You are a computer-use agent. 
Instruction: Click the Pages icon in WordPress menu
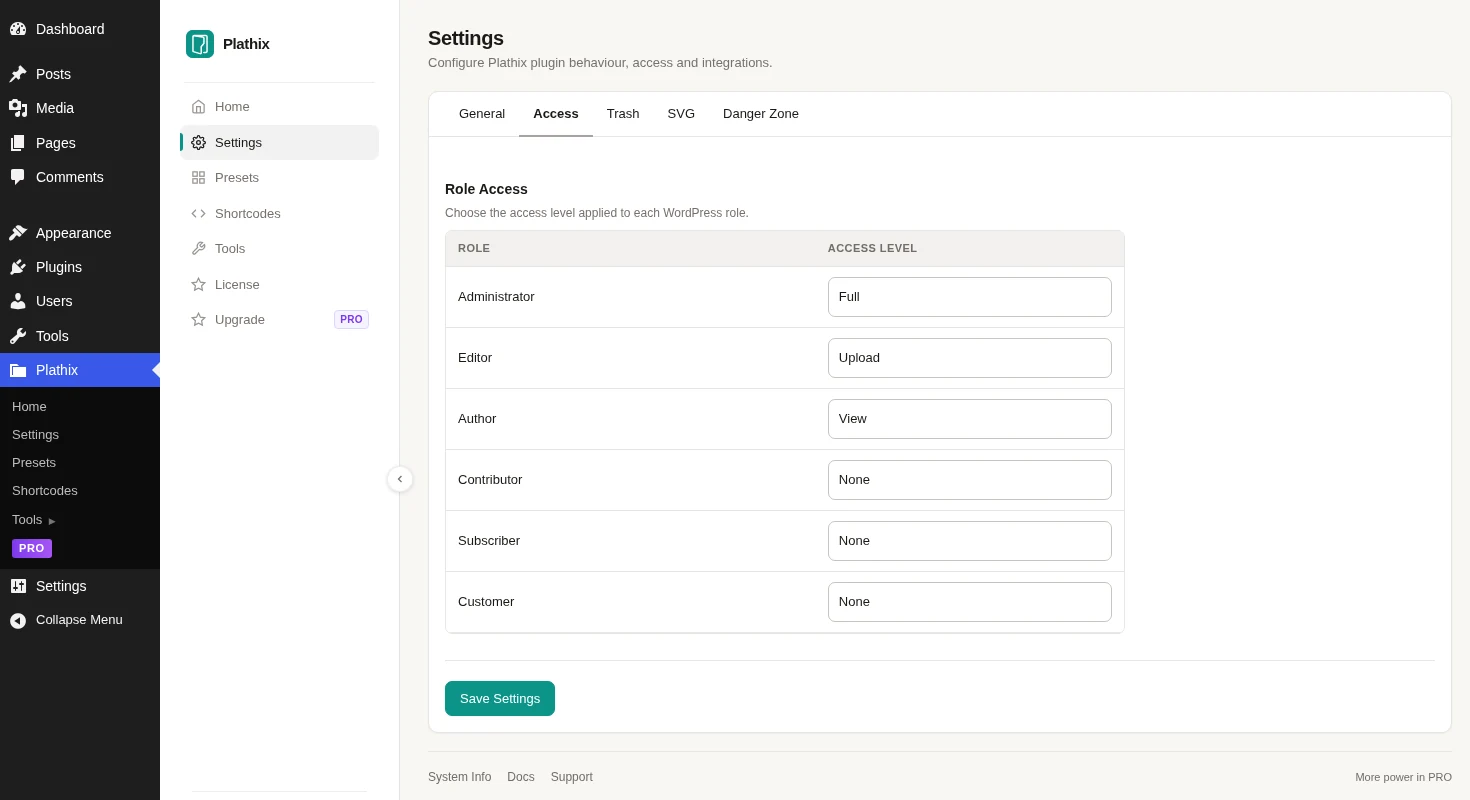click(18, 143)
